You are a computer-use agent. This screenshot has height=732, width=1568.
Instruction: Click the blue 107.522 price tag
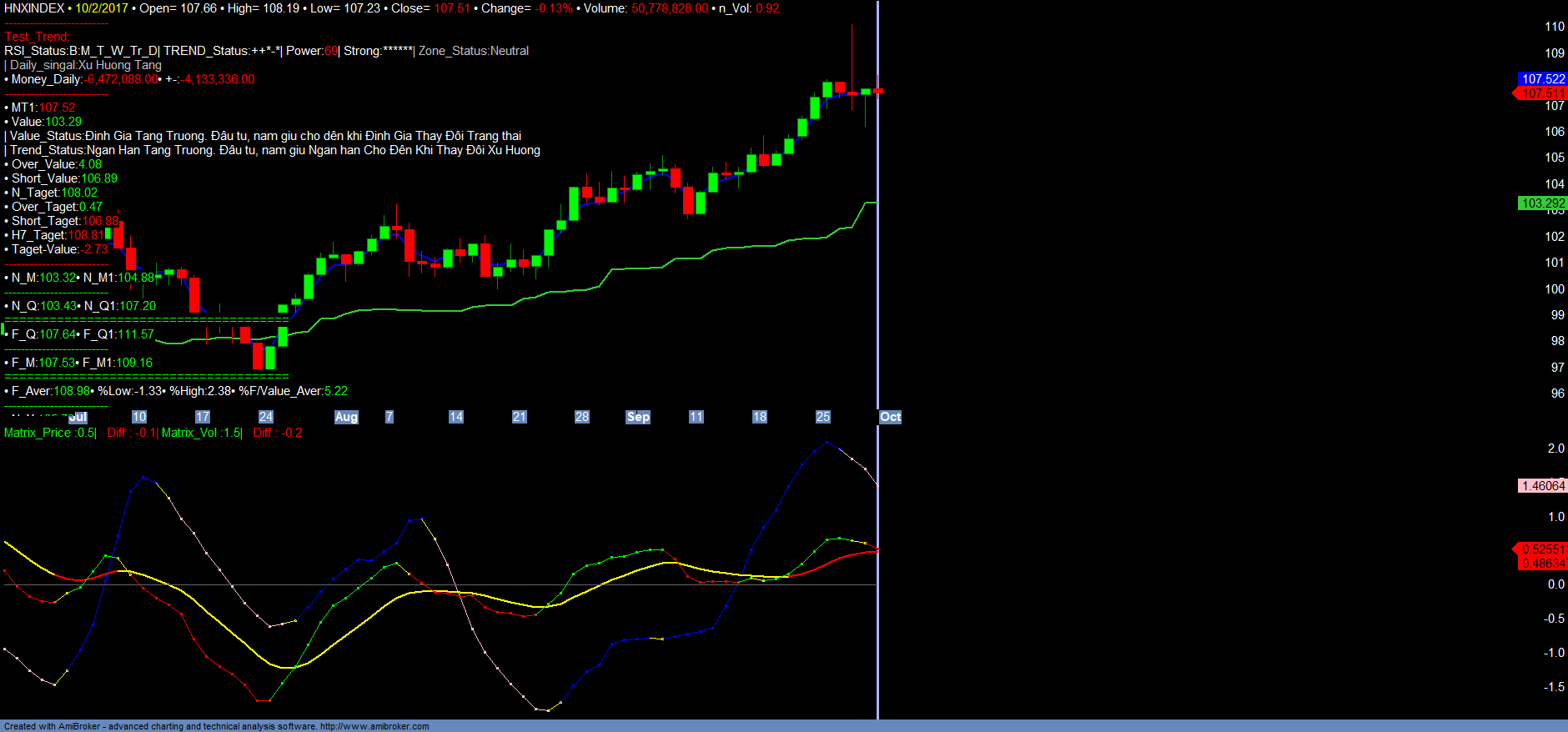tap(1542, 79)
